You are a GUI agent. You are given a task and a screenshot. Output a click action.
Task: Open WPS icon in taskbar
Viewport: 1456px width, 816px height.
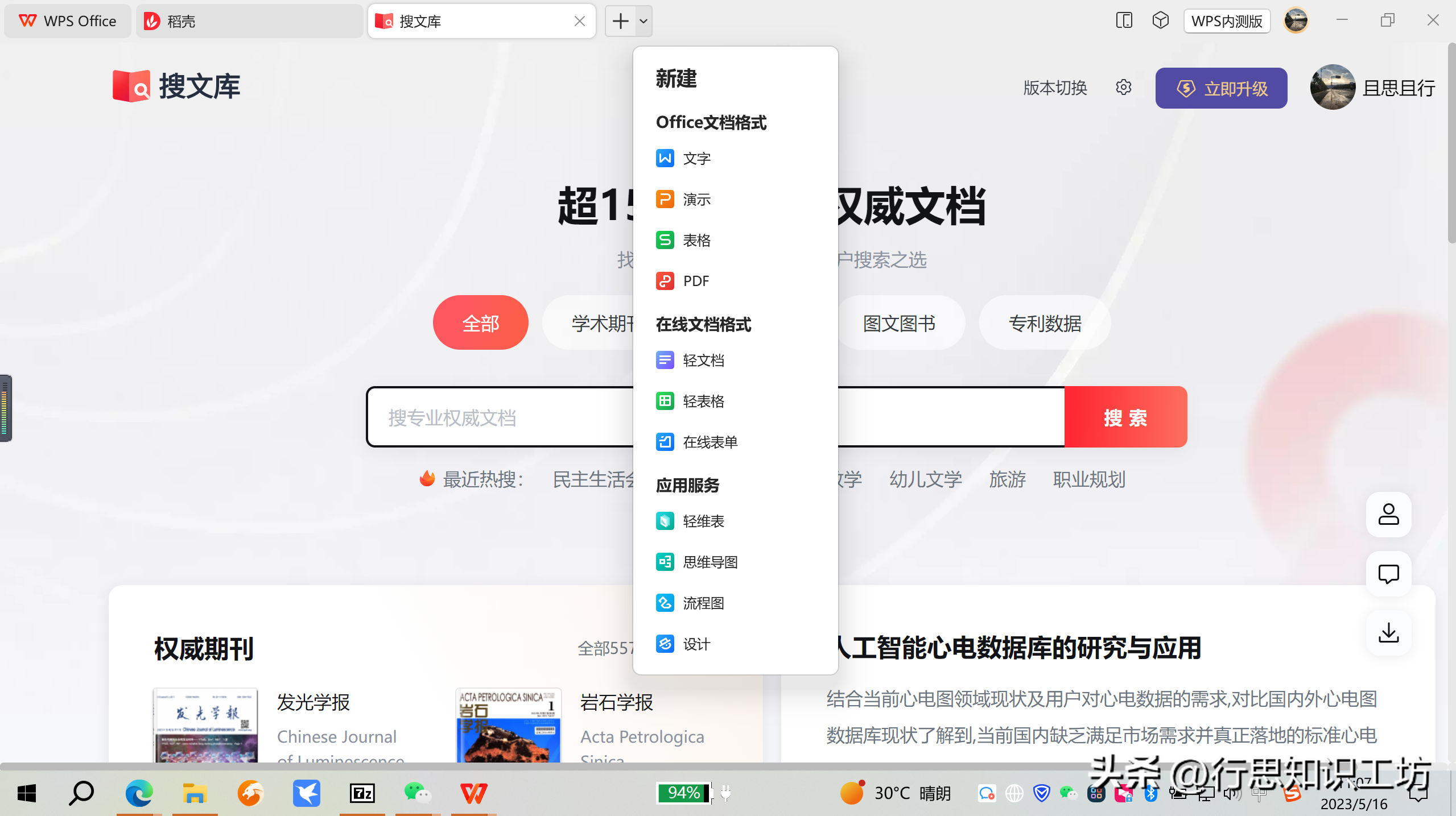pos(473,793)
